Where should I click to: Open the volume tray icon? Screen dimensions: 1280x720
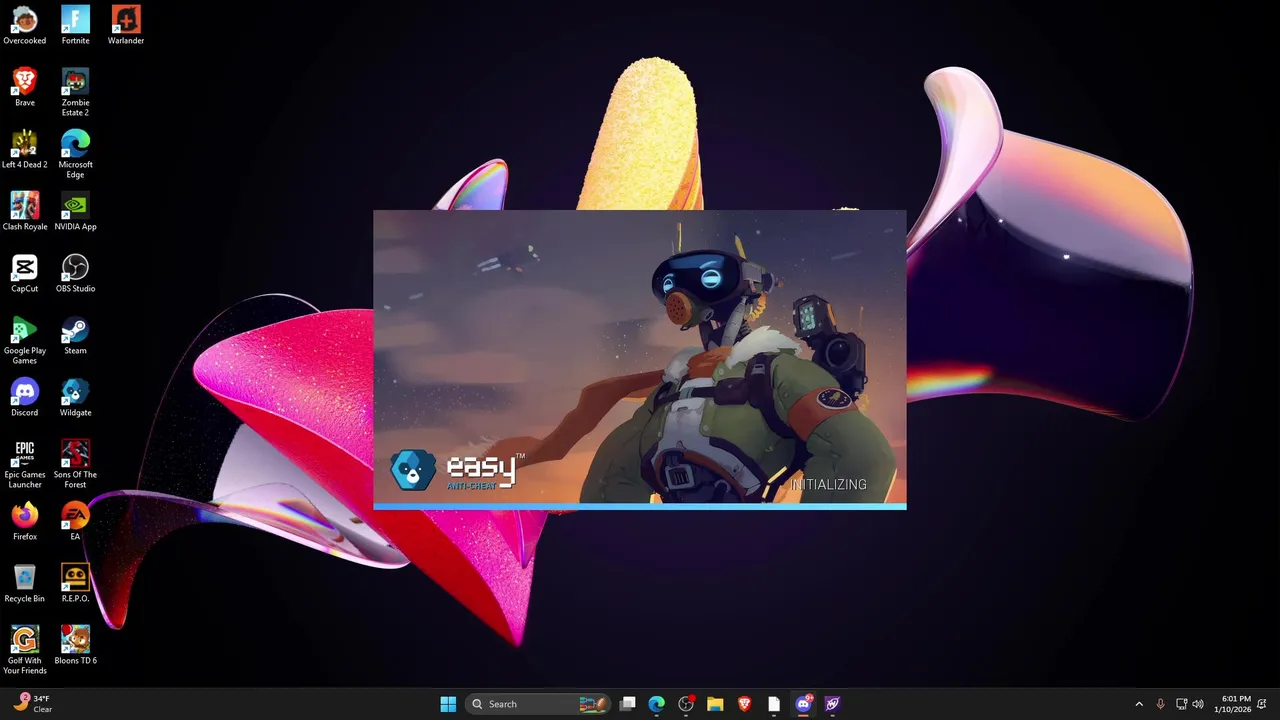1198,704
